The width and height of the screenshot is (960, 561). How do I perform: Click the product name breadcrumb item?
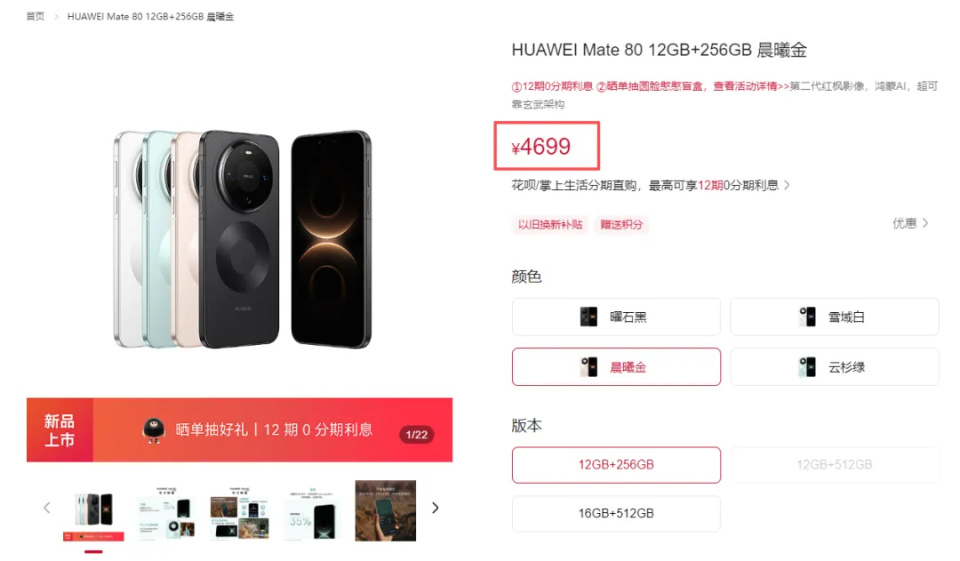[x=151, y=17]
